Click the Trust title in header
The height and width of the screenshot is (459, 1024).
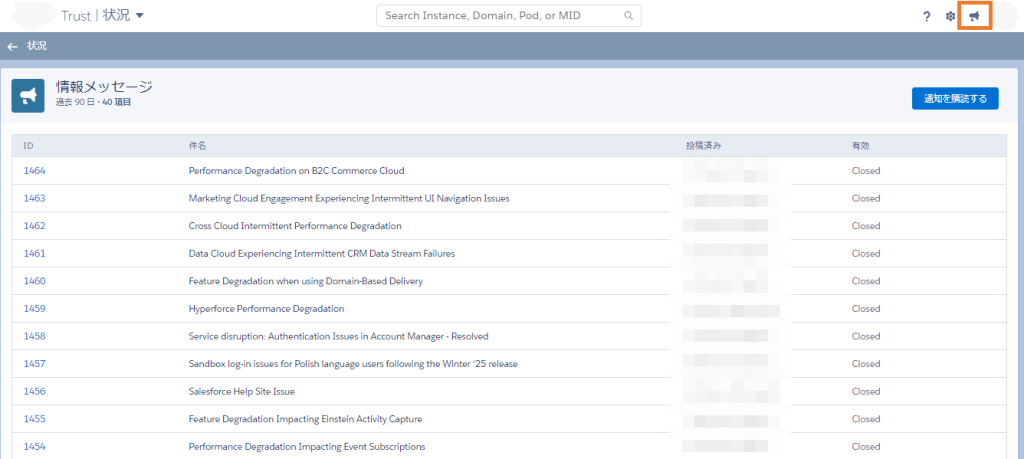click(x=75, y=16)
